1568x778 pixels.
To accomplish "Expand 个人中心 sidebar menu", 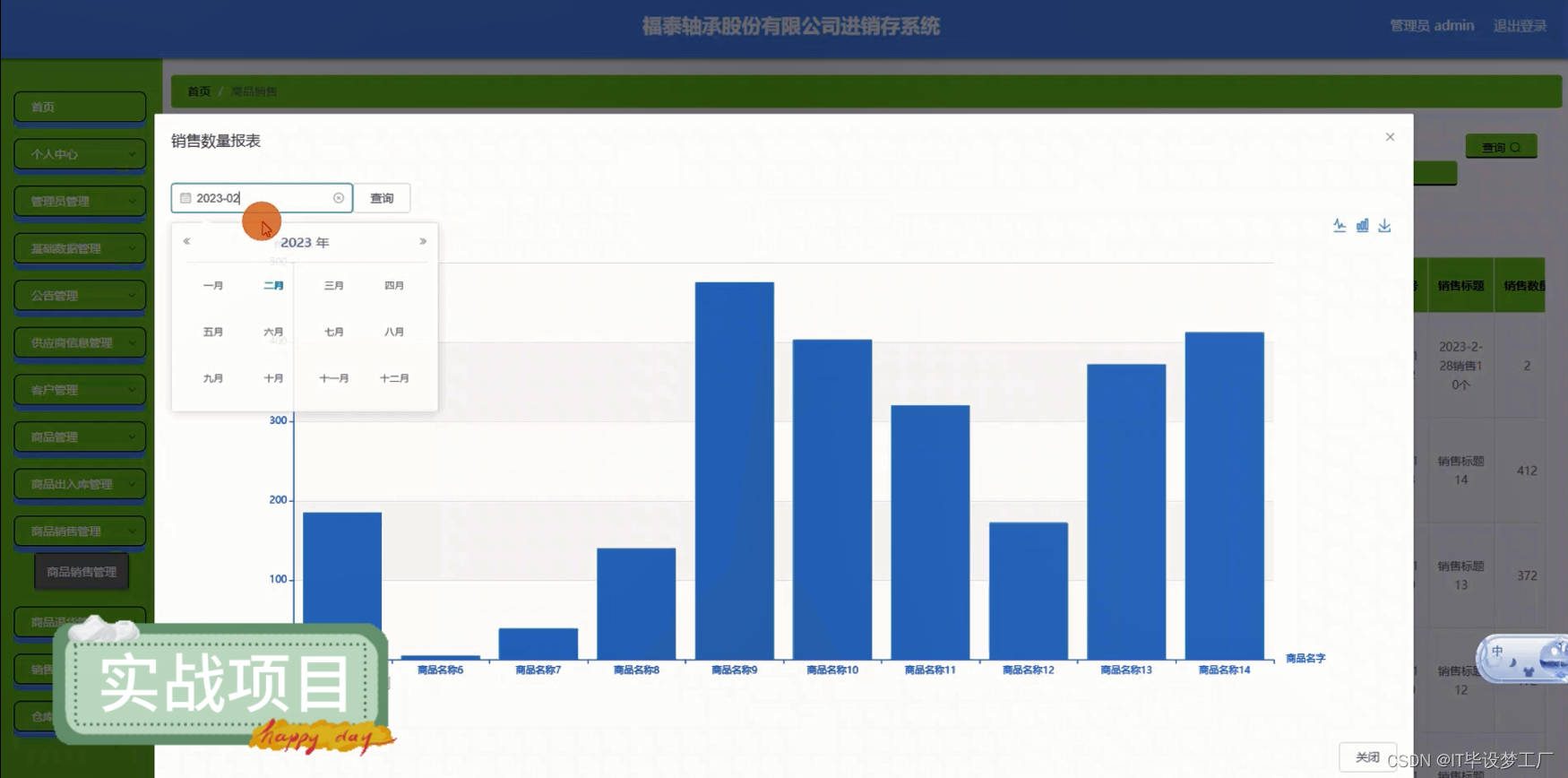I will pos(80,154).
